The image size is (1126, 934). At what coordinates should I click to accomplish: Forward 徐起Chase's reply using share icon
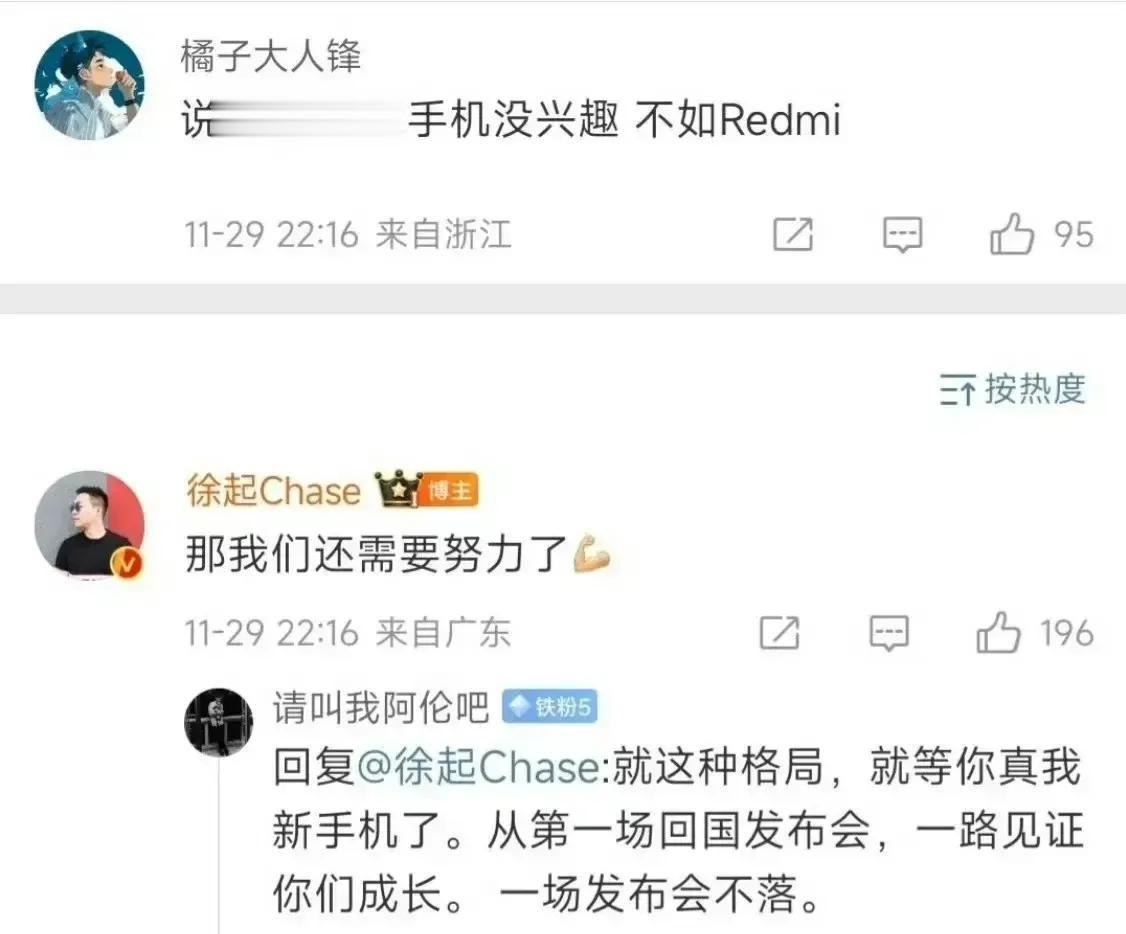click(779, 632)
